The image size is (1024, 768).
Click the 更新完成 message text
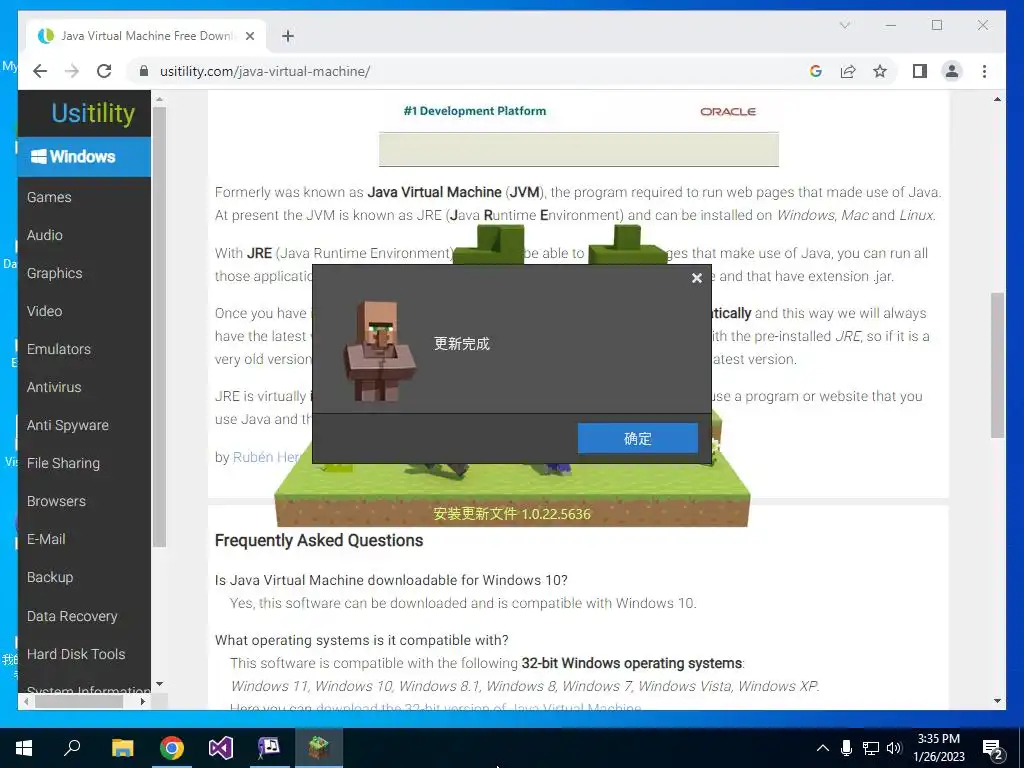[462, 344]
